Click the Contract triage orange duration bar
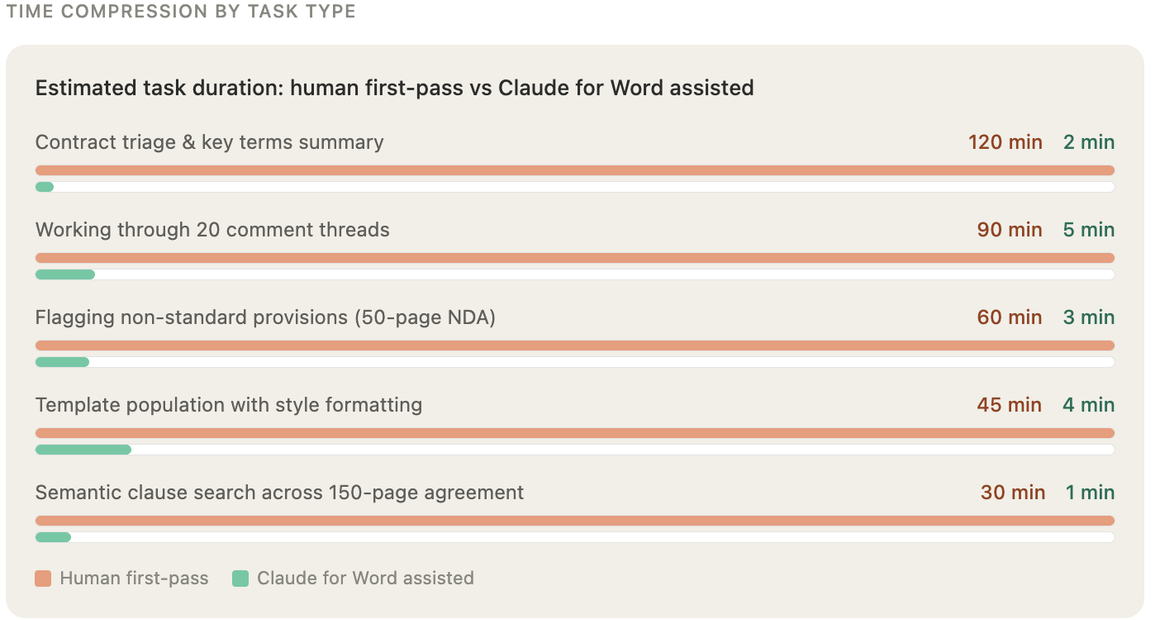 pyautogui.click(x=575, y=170)
